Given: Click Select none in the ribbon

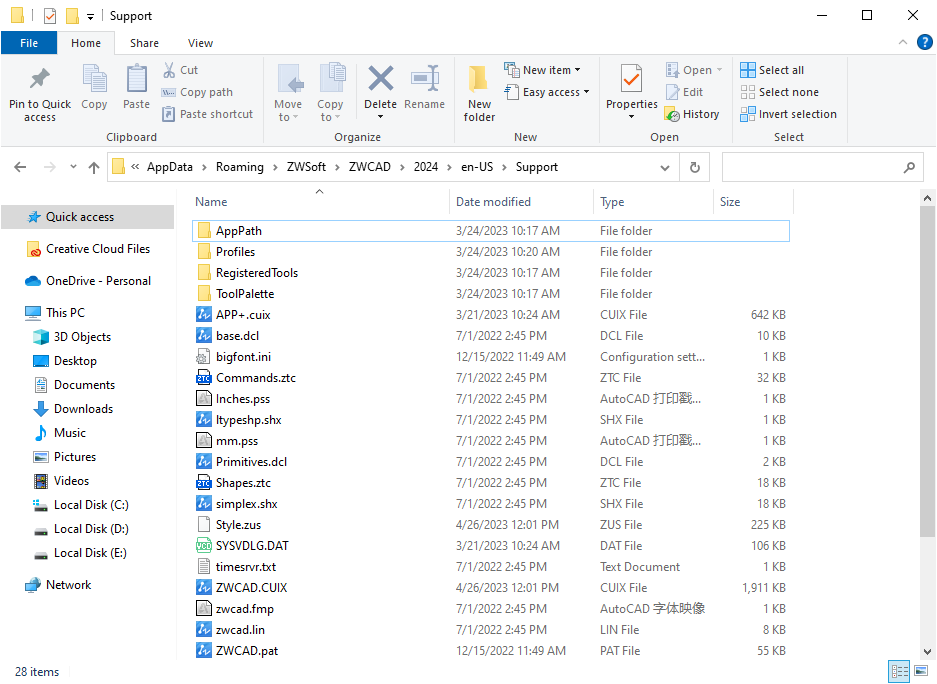Looking at the screenshot, I should click(x=779, y=92).
